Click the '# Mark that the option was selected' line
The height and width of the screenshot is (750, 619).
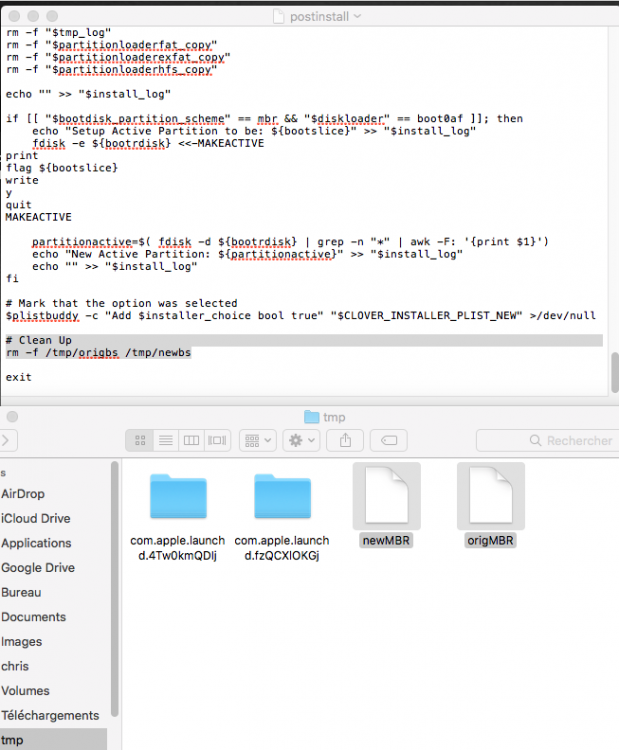[x=122, y=303]
